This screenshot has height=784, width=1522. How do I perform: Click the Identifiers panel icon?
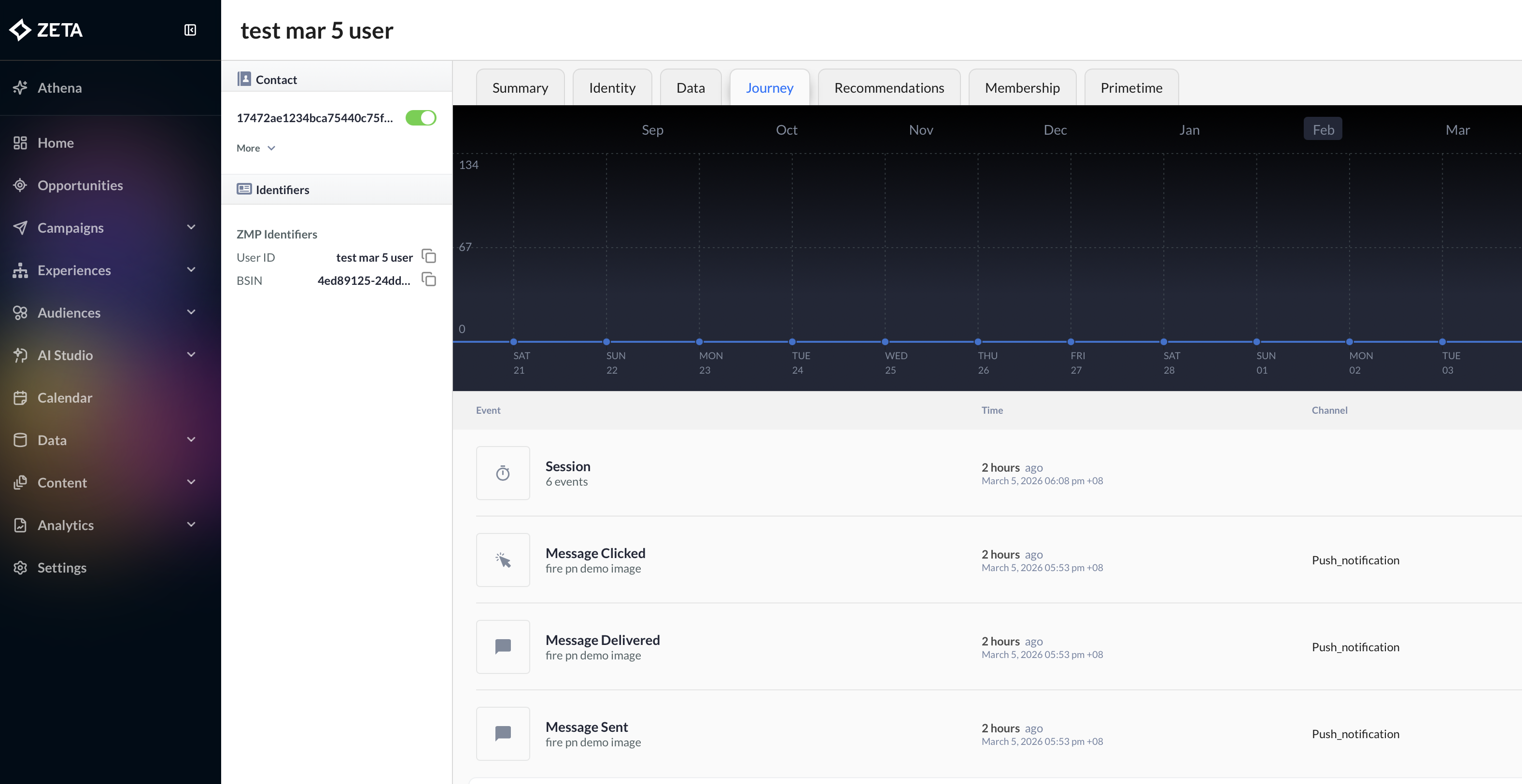[x=245, y=189]
